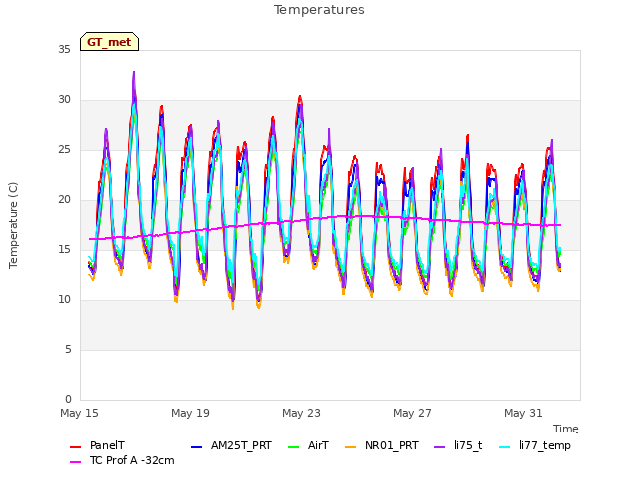Click the May 23 x-axis tick label

[x=301, y=413]
